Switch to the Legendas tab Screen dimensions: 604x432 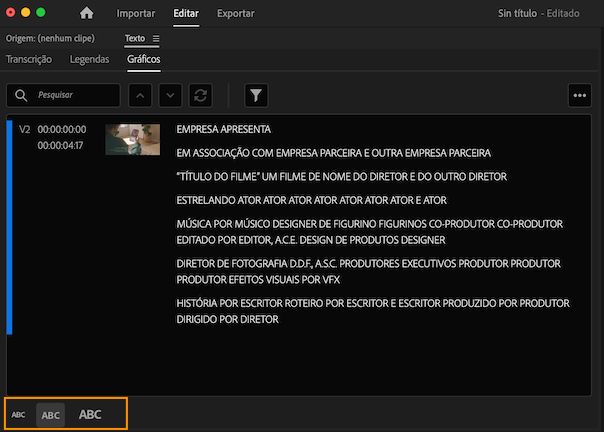coord(89,59)
